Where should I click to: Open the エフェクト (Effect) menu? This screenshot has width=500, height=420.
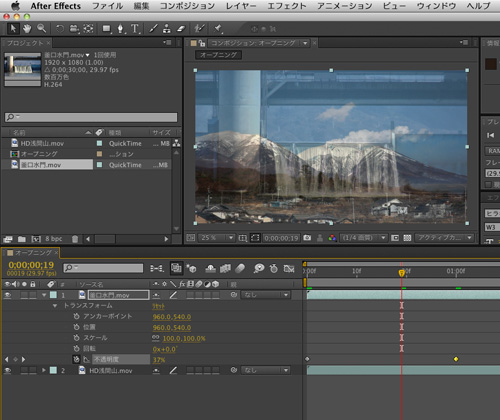[x=287, y=6]
